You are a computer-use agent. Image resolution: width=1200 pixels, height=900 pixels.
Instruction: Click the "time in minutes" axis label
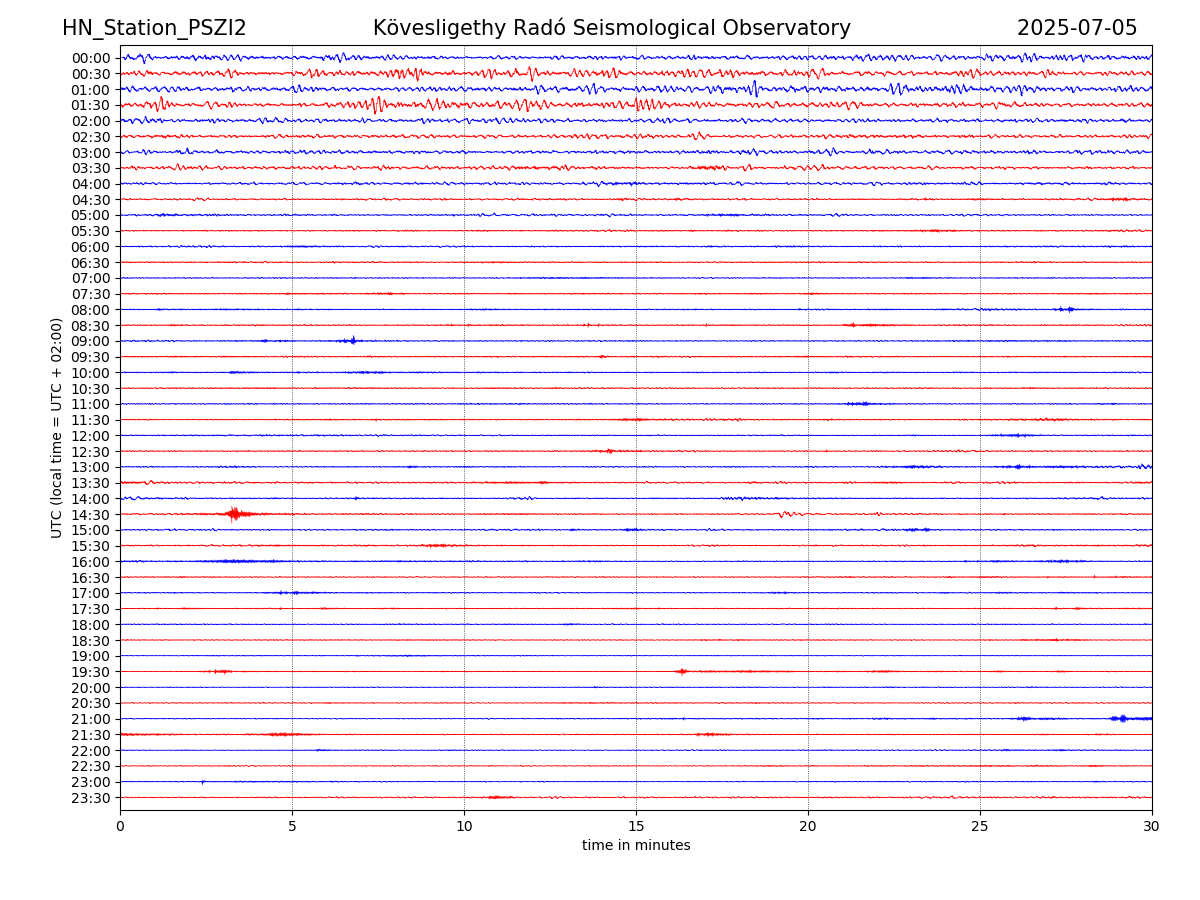[636, 846]
